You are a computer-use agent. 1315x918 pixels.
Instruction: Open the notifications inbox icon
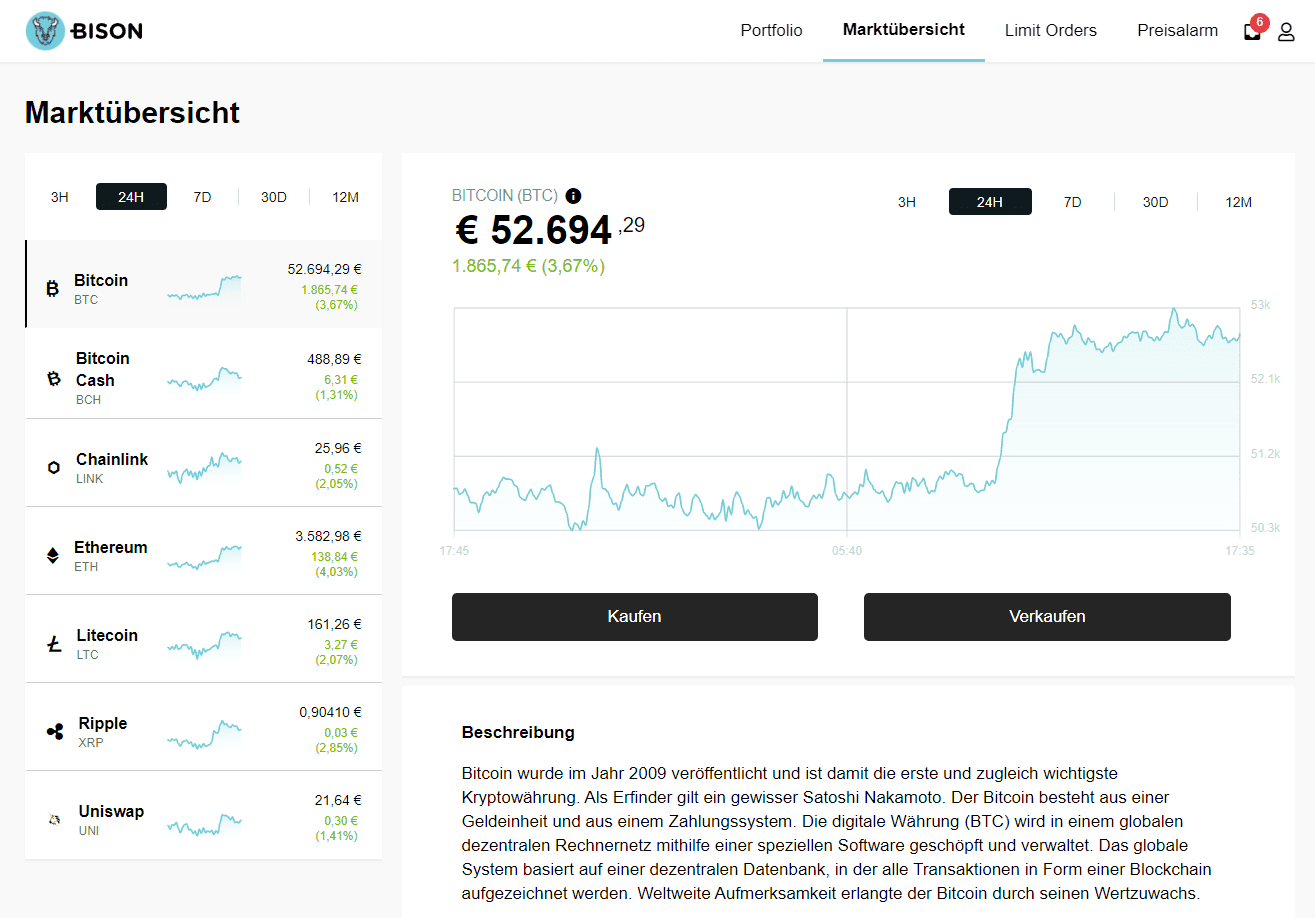tap(1252, 32)
